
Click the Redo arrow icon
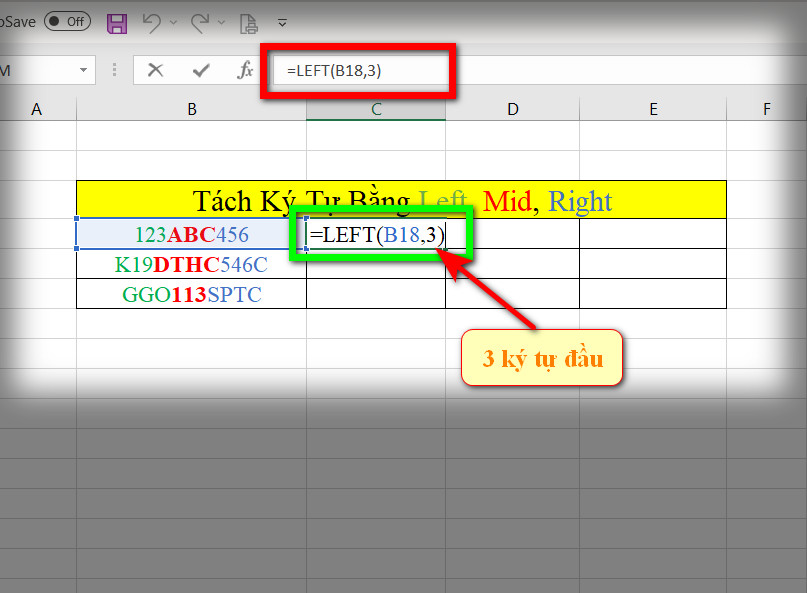point(200,23)
